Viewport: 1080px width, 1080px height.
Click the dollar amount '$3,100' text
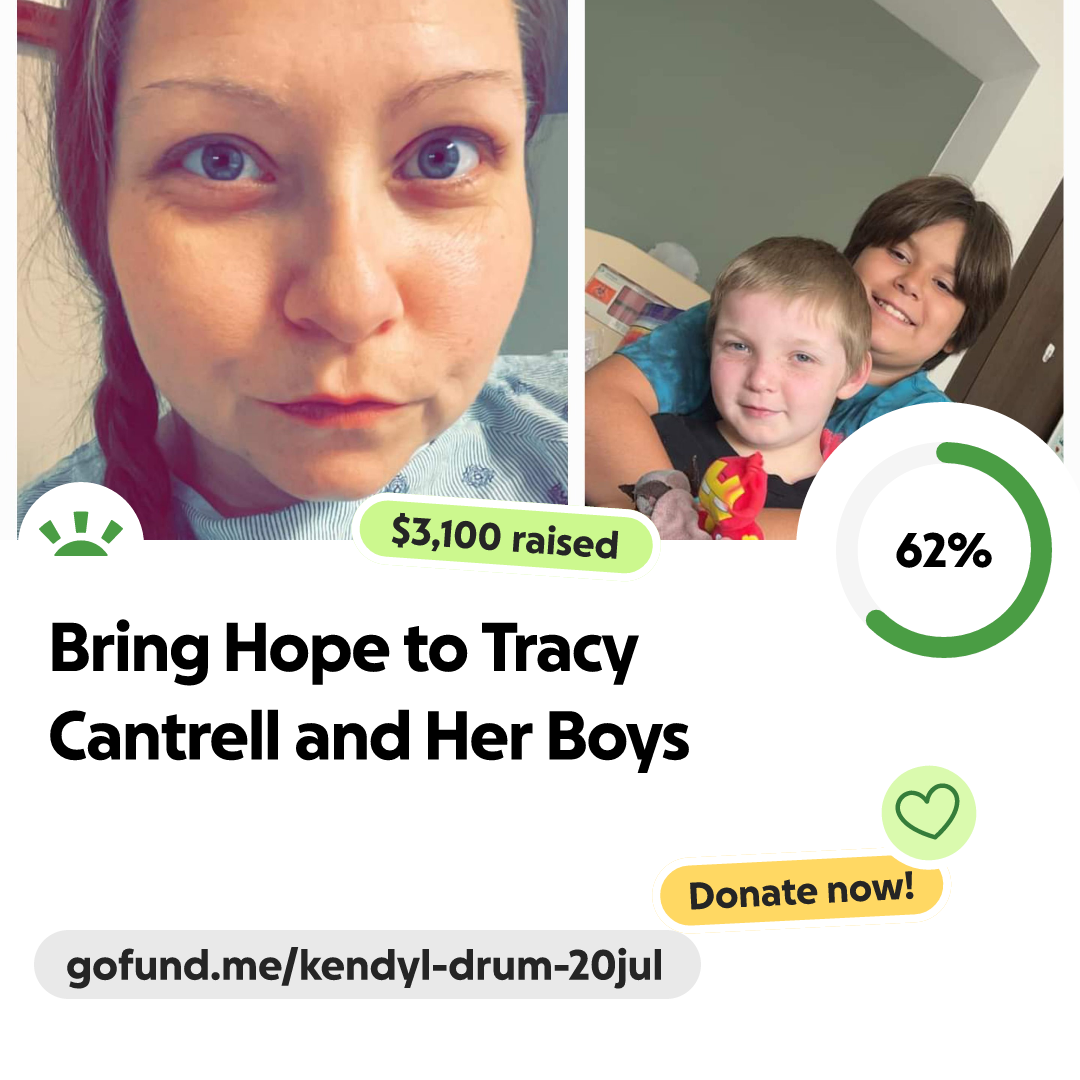tap(446, 532)
